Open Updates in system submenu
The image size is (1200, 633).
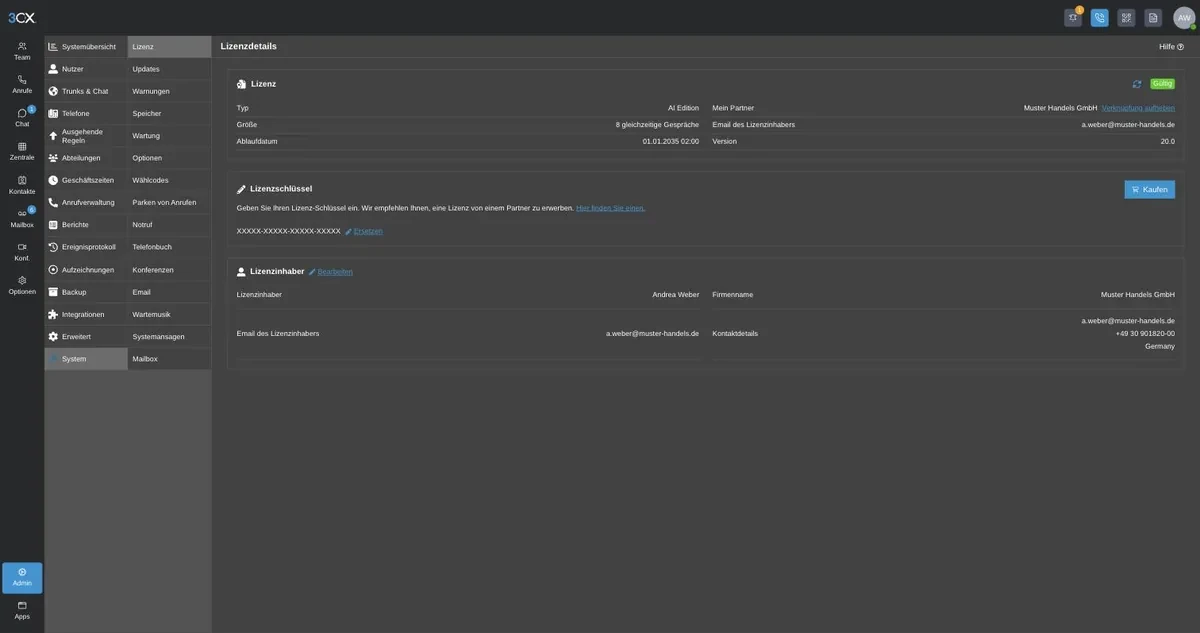169,69
